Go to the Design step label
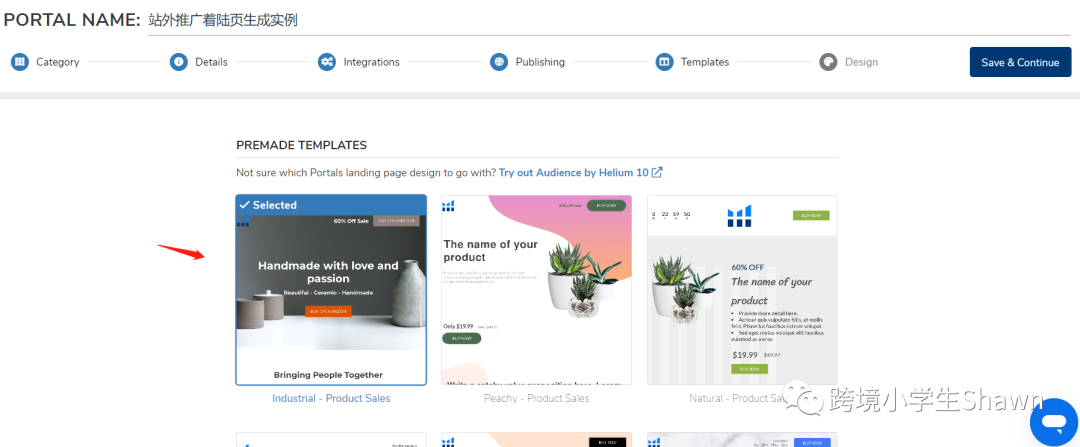Viewport: 1080px width, 447px height. click(862, 62)
